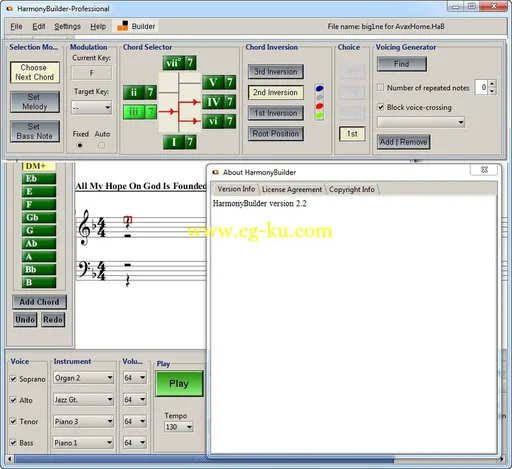
Task: Select the 7 next to ii chord
Action: (x=151, y=92)
